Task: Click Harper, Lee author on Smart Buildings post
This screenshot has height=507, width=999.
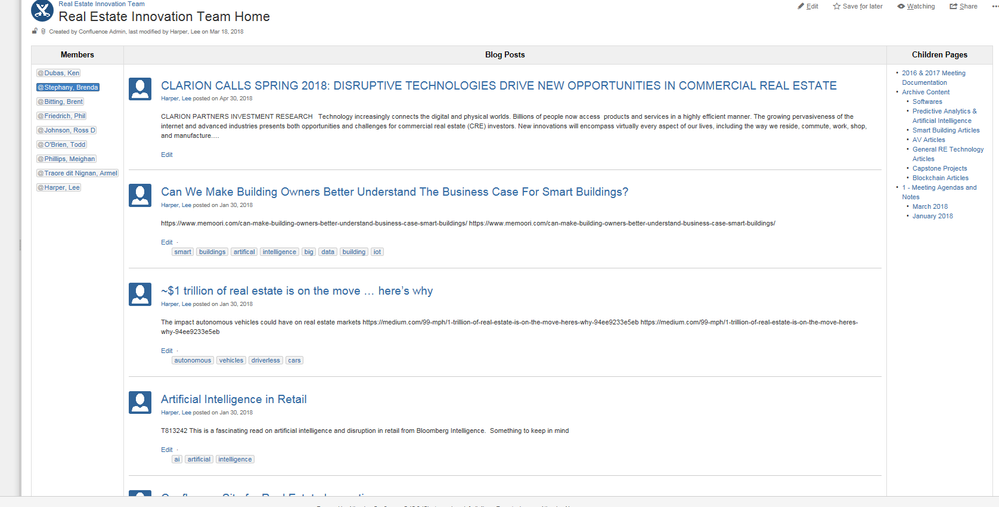Action: click(176, 205)
